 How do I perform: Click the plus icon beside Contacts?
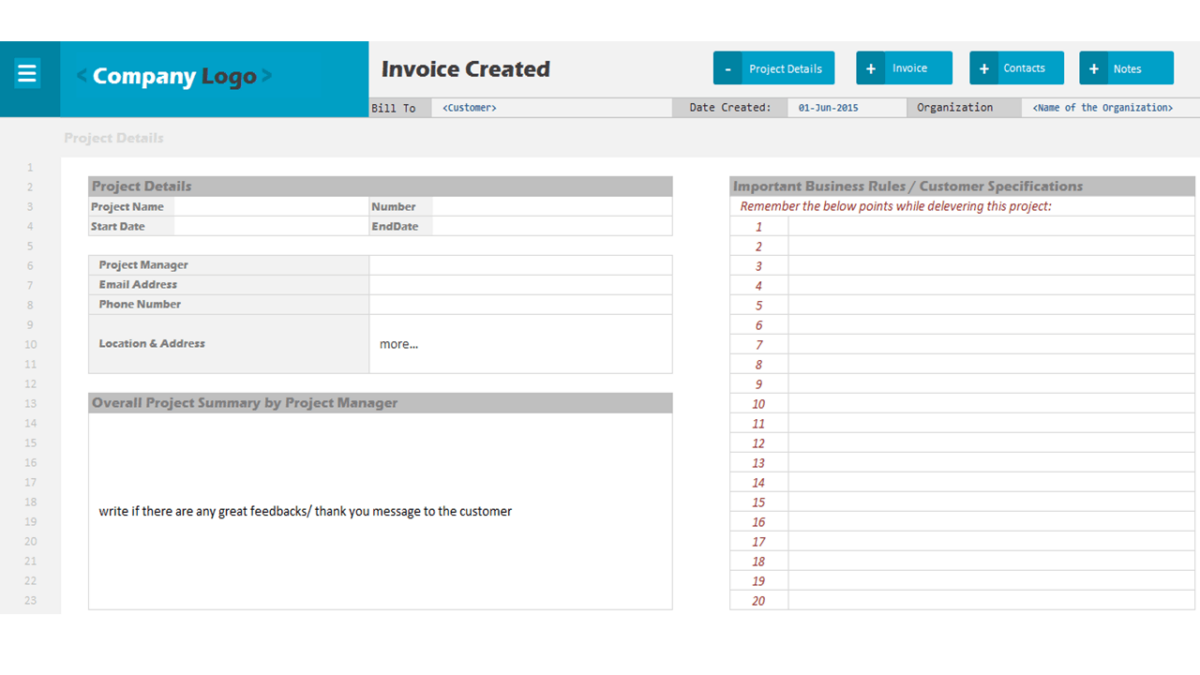coord(984,67)
